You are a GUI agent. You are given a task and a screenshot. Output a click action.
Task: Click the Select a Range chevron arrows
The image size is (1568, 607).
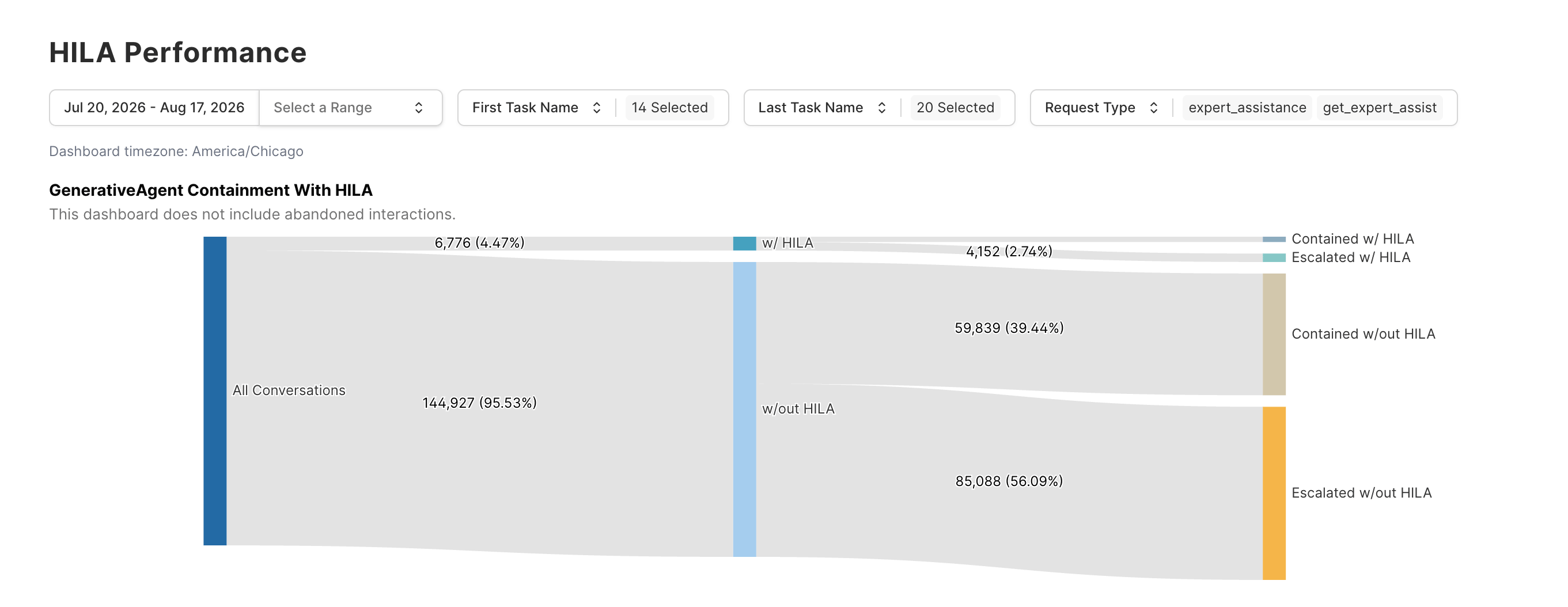pos(419,108)
